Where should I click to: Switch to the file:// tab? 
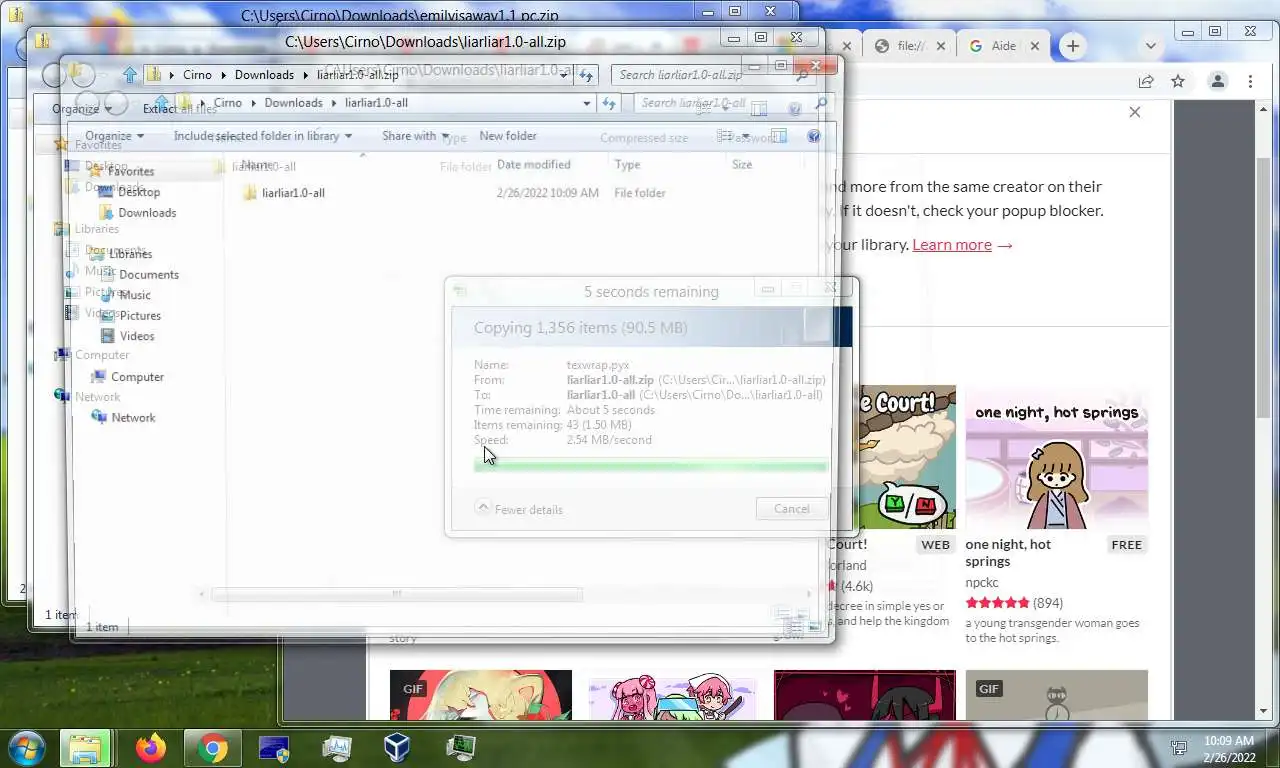911,46
